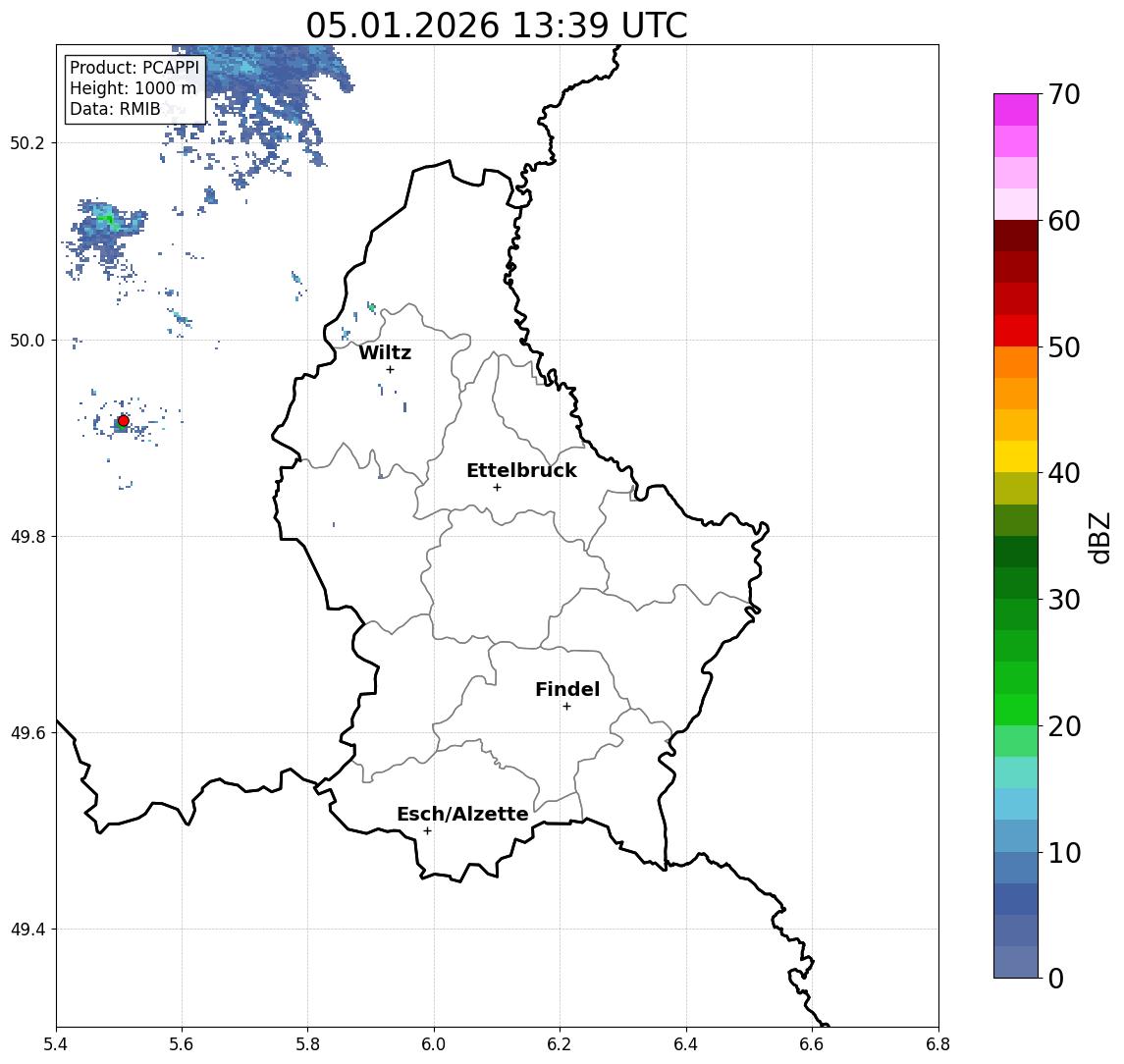
Task: Click the 'Height: 1000 m' legend line
Action: coord(133,88)
